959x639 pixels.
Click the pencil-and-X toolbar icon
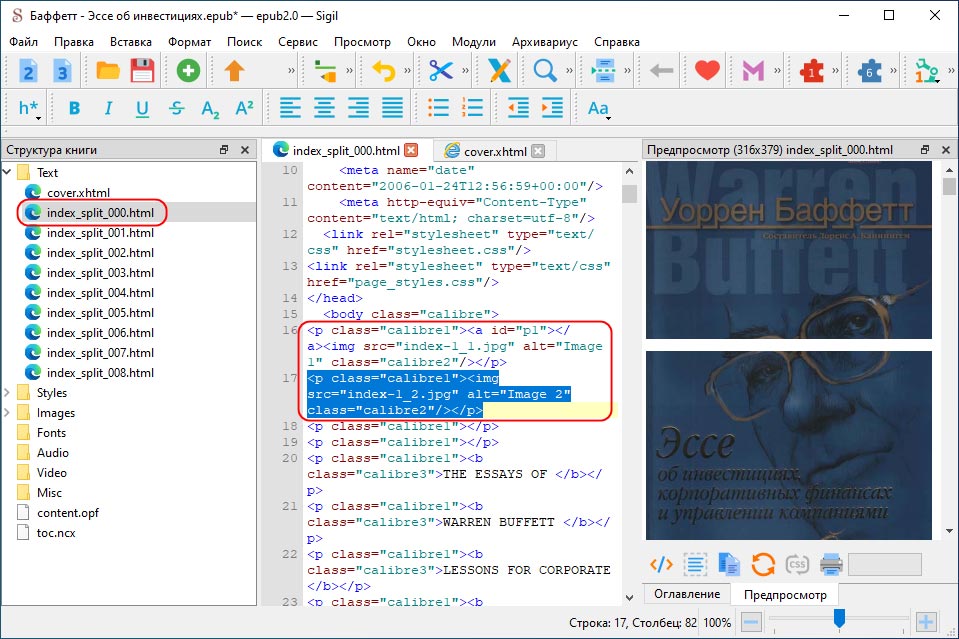pos(499,71)
